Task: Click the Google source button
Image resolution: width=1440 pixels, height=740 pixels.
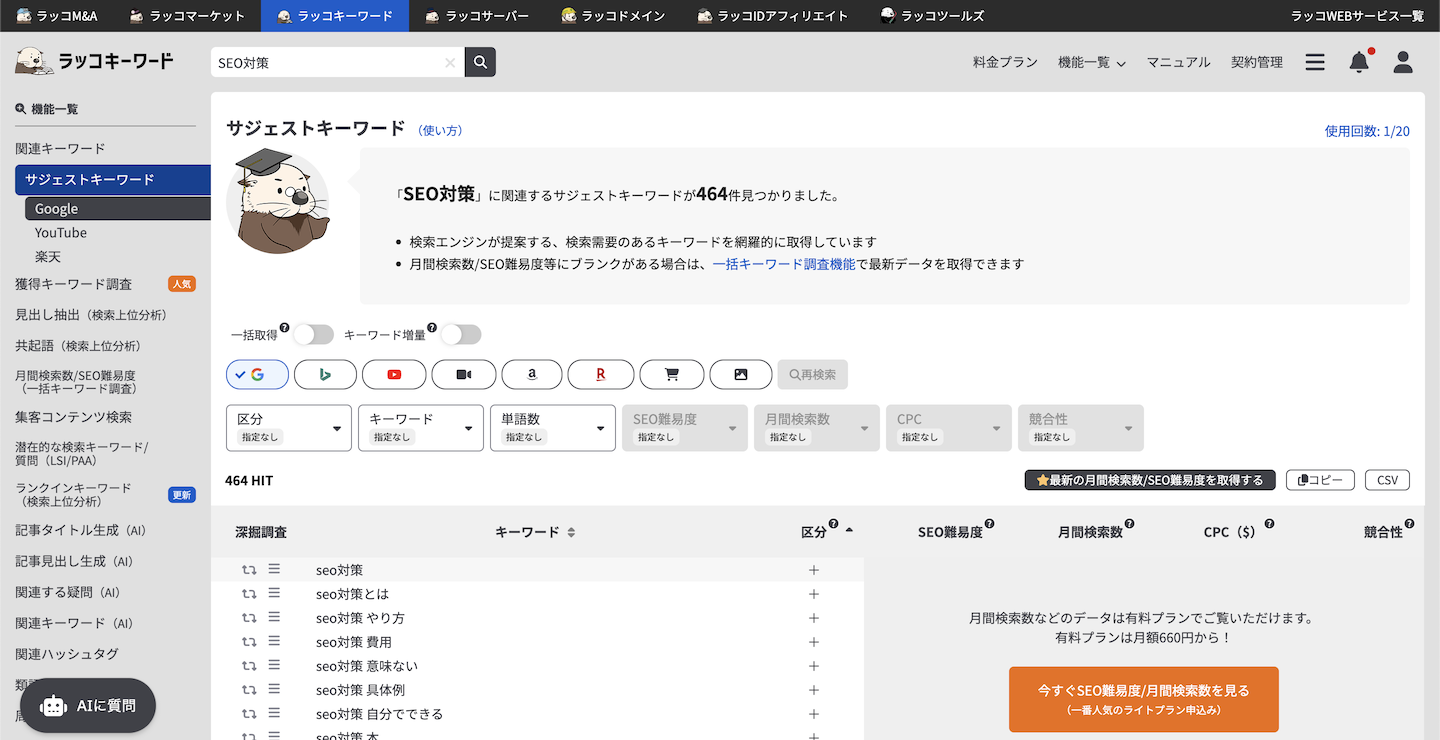Action: [257, 374]
